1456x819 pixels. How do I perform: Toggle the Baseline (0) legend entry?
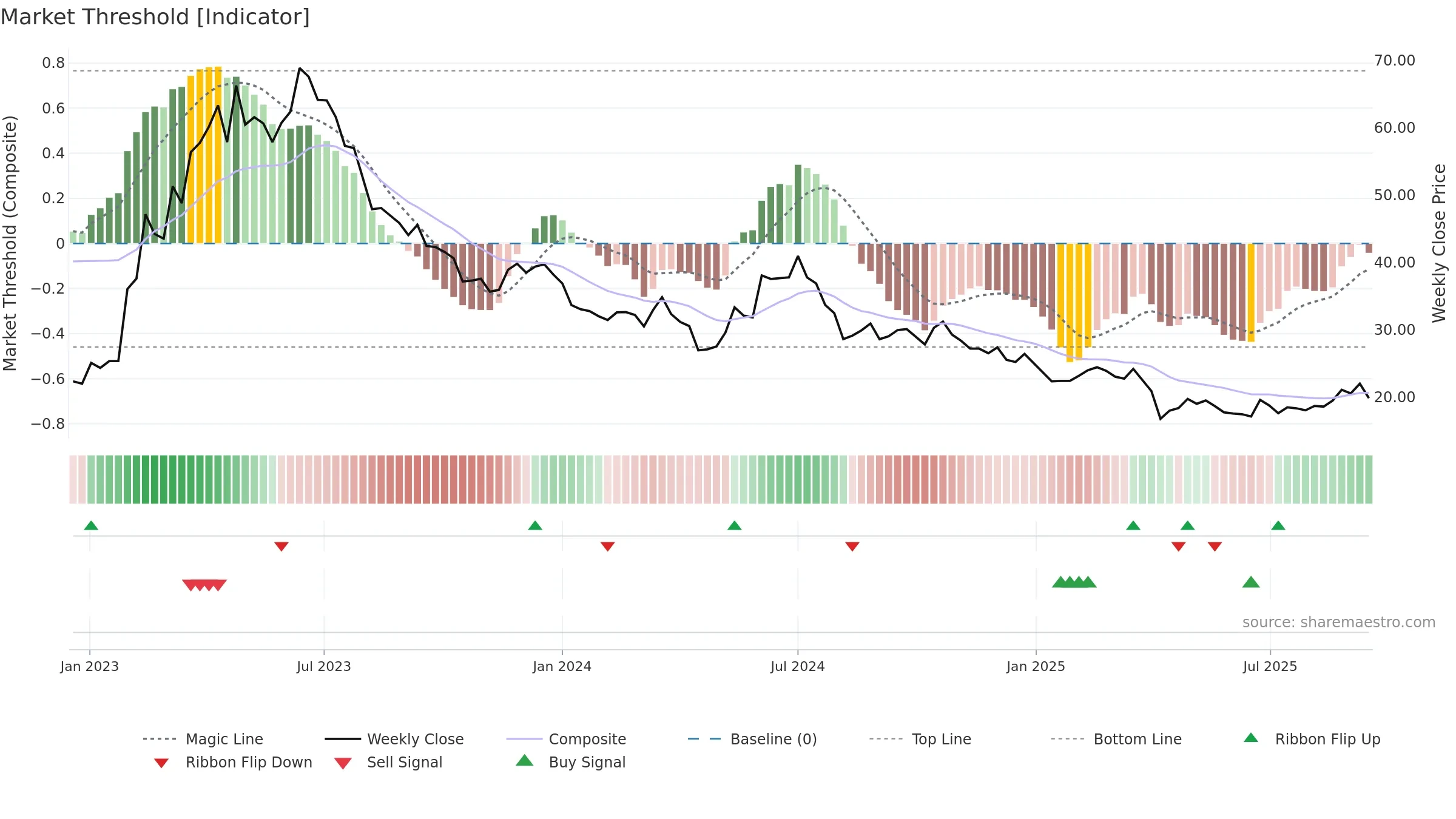[x=752, y=739]
